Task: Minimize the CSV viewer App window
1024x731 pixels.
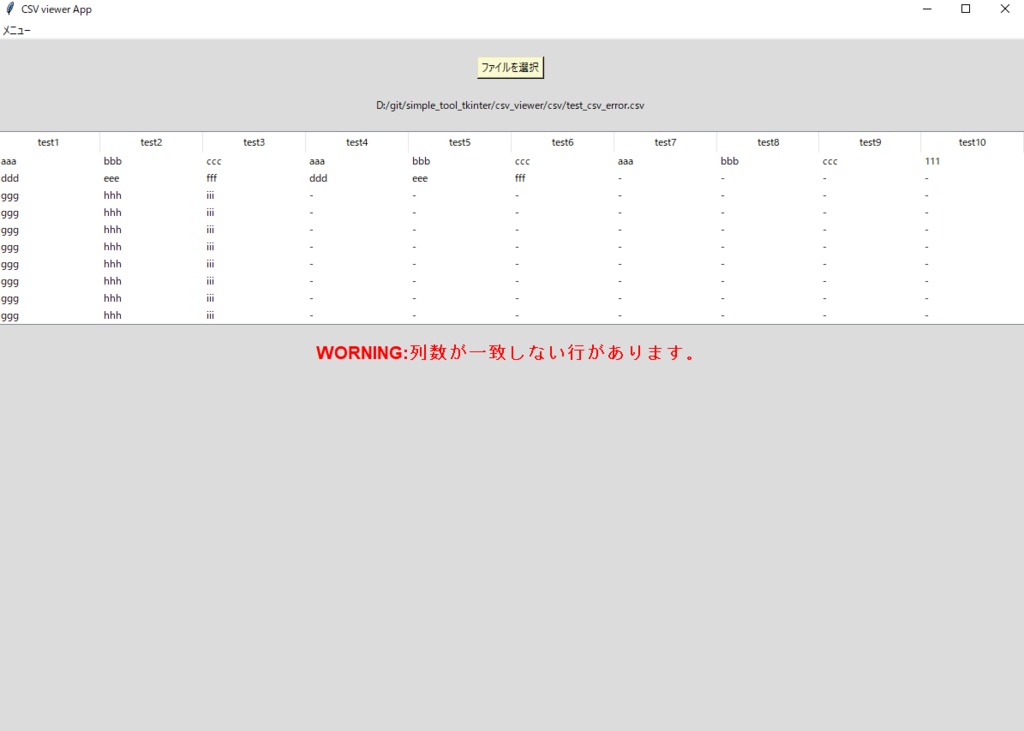Action: pos(926,9)
